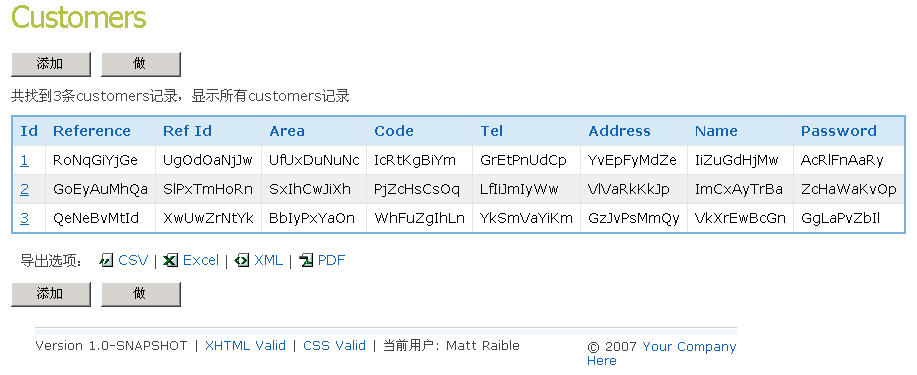
Task: Open the CSS Valid link
Action: pyautogui.click(x=334, y=346)
